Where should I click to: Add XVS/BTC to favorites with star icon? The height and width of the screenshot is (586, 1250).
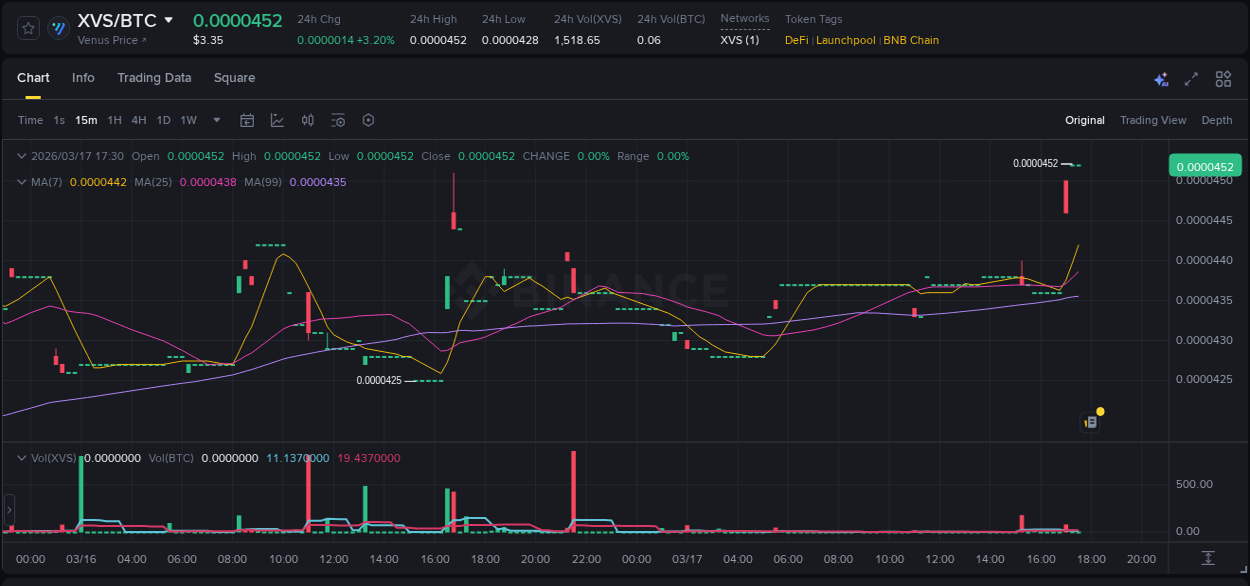click(x=29, y=28)
